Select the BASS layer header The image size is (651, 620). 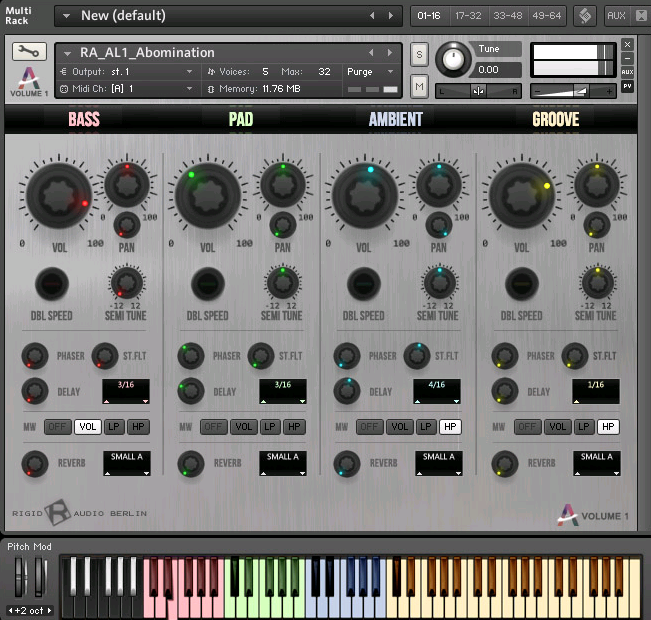pos(84,119)
